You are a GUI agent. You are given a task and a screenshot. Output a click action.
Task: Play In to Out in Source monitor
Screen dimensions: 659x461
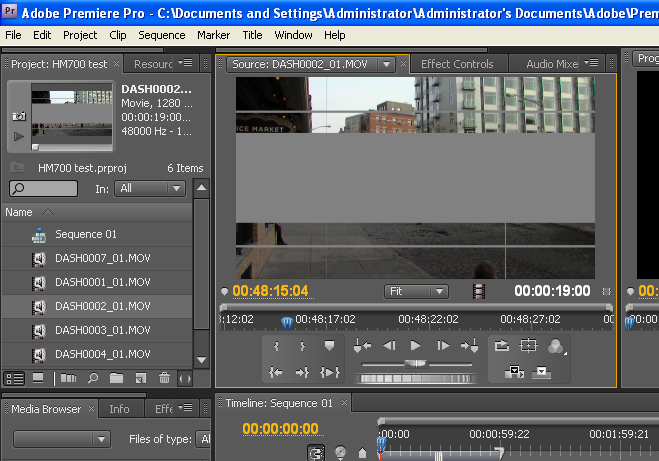[x=330, y=372]
